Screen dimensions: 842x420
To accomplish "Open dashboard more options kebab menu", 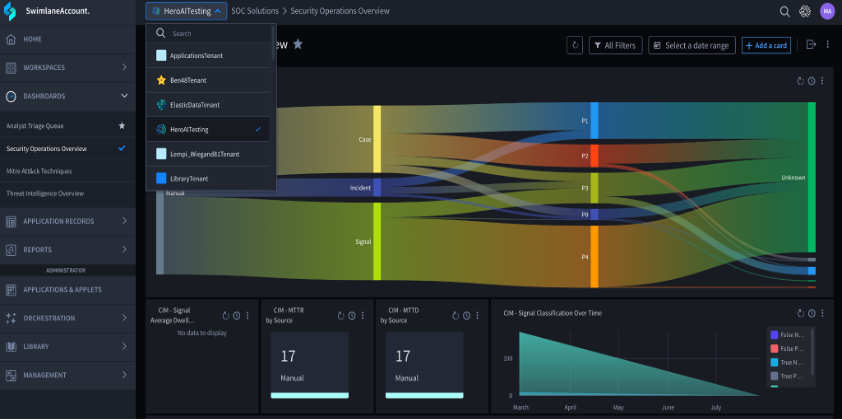I will tap(828, 45).
